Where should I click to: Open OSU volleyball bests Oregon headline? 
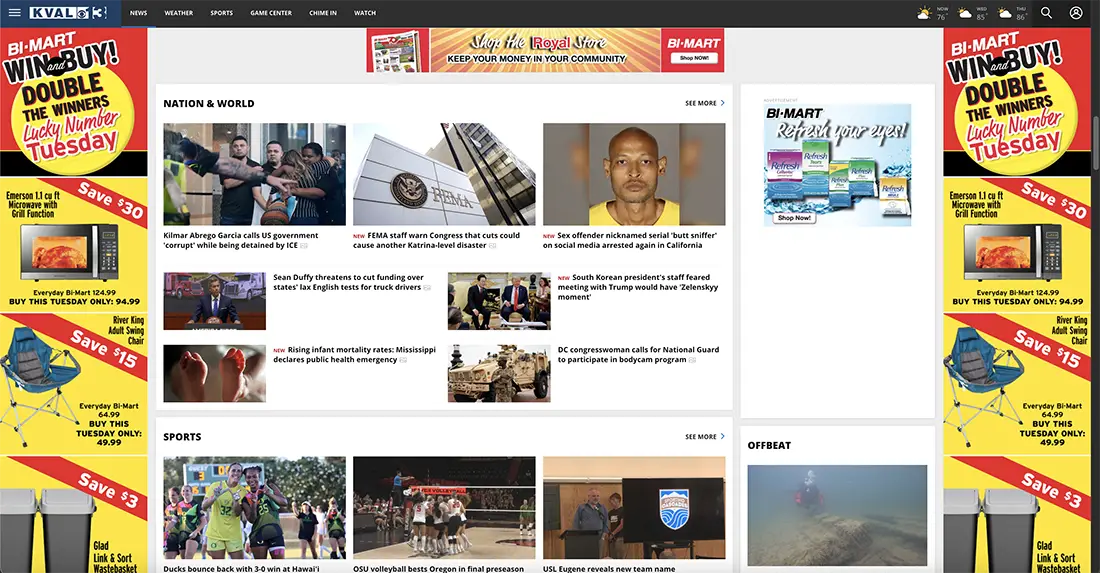[438, 569]
